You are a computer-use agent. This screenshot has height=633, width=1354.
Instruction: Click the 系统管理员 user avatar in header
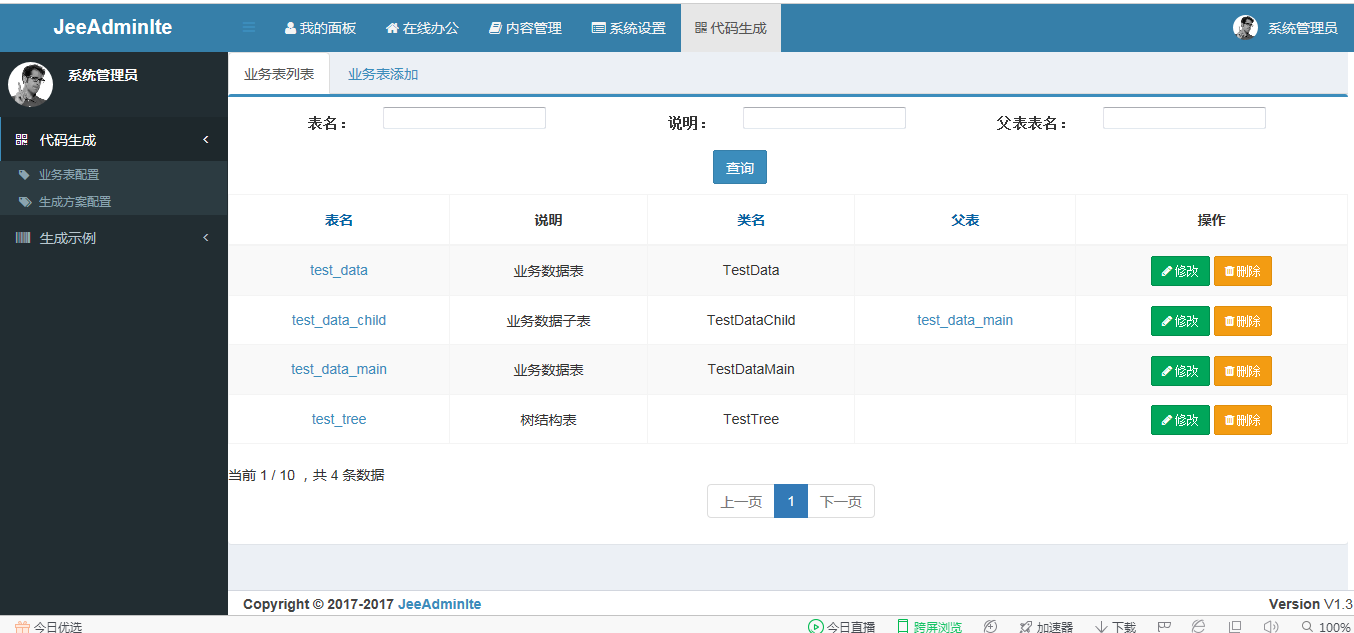(x=1245, y=28)
